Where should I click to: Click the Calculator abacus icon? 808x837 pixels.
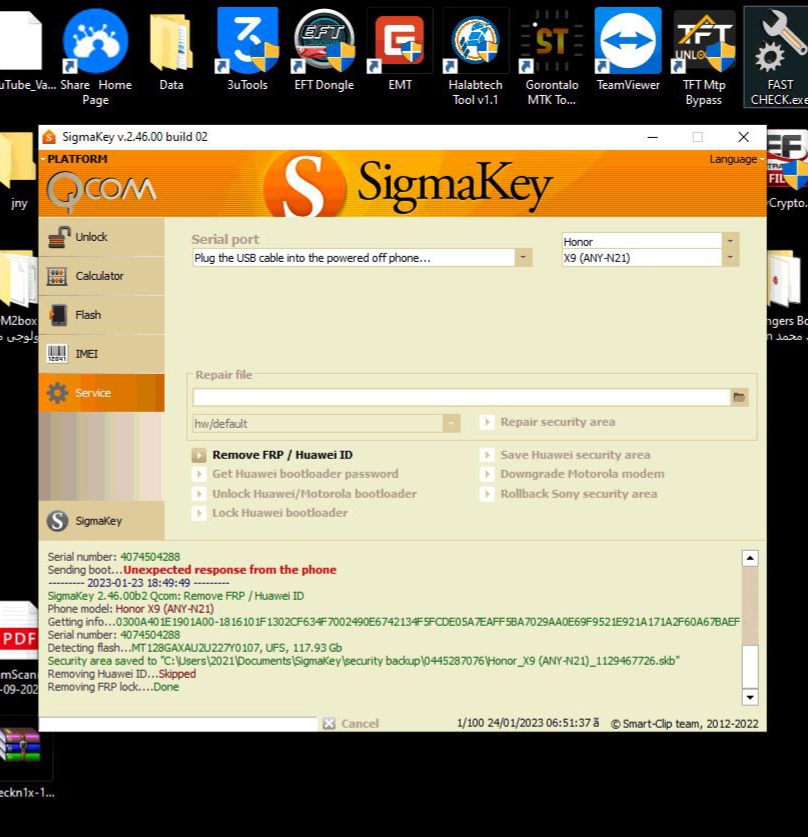point(57,277)
